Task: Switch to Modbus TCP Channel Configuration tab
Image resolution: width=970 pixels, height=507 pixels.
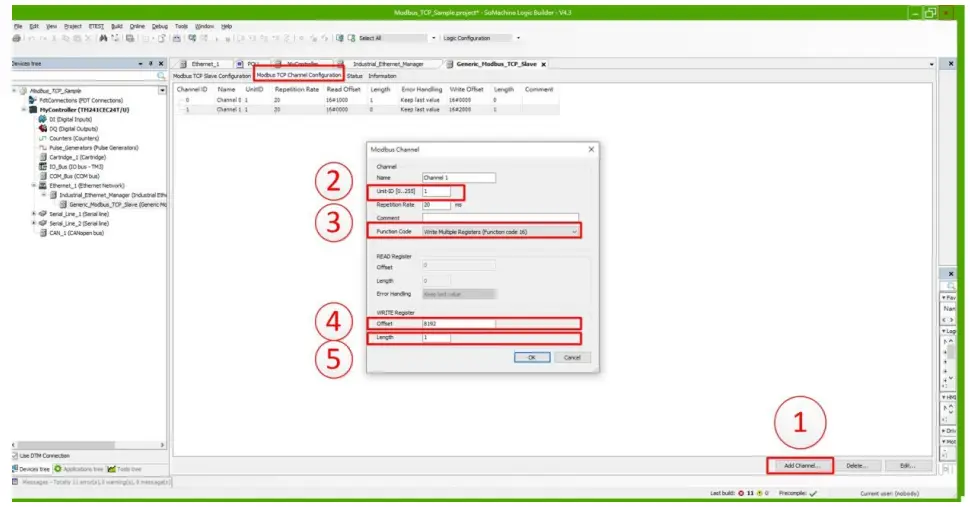Action: coord(299,75)
